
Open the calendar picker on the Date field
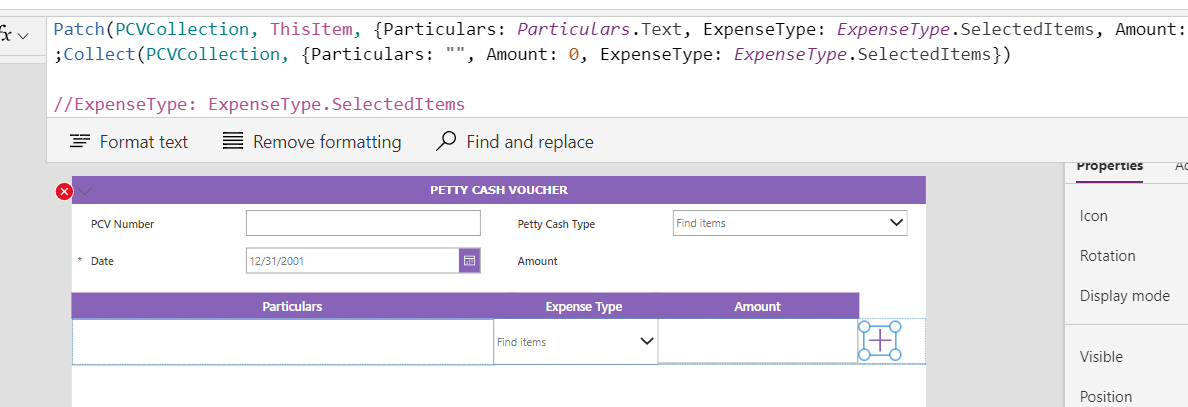[x=469, y=261]
